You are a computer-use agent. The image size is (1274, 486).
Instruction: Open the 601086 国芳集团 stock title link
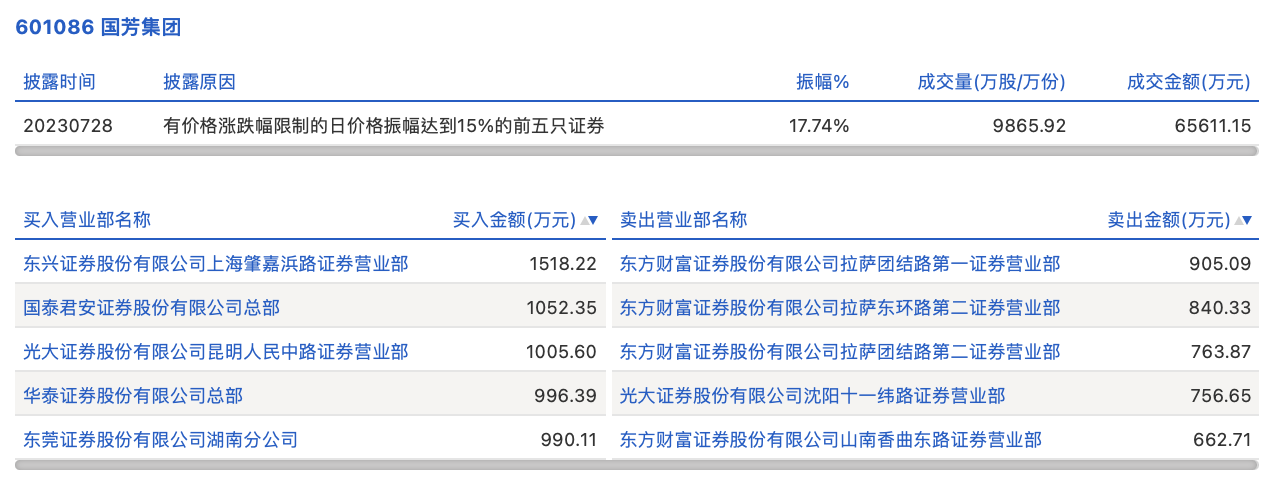pos(98,28)
